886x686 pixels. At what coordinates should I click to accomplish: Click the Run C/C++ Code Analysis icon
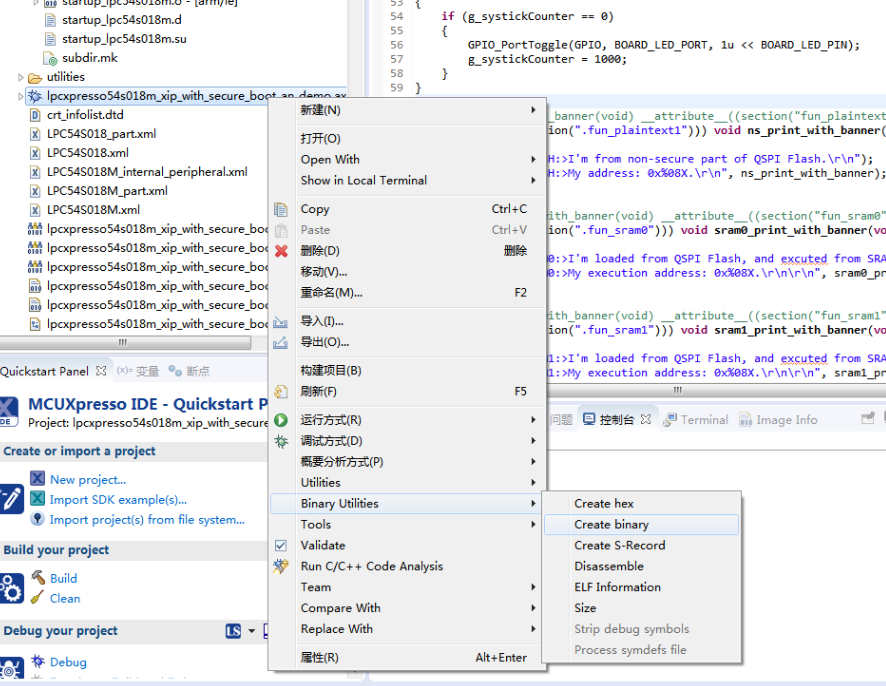[281, 566]
